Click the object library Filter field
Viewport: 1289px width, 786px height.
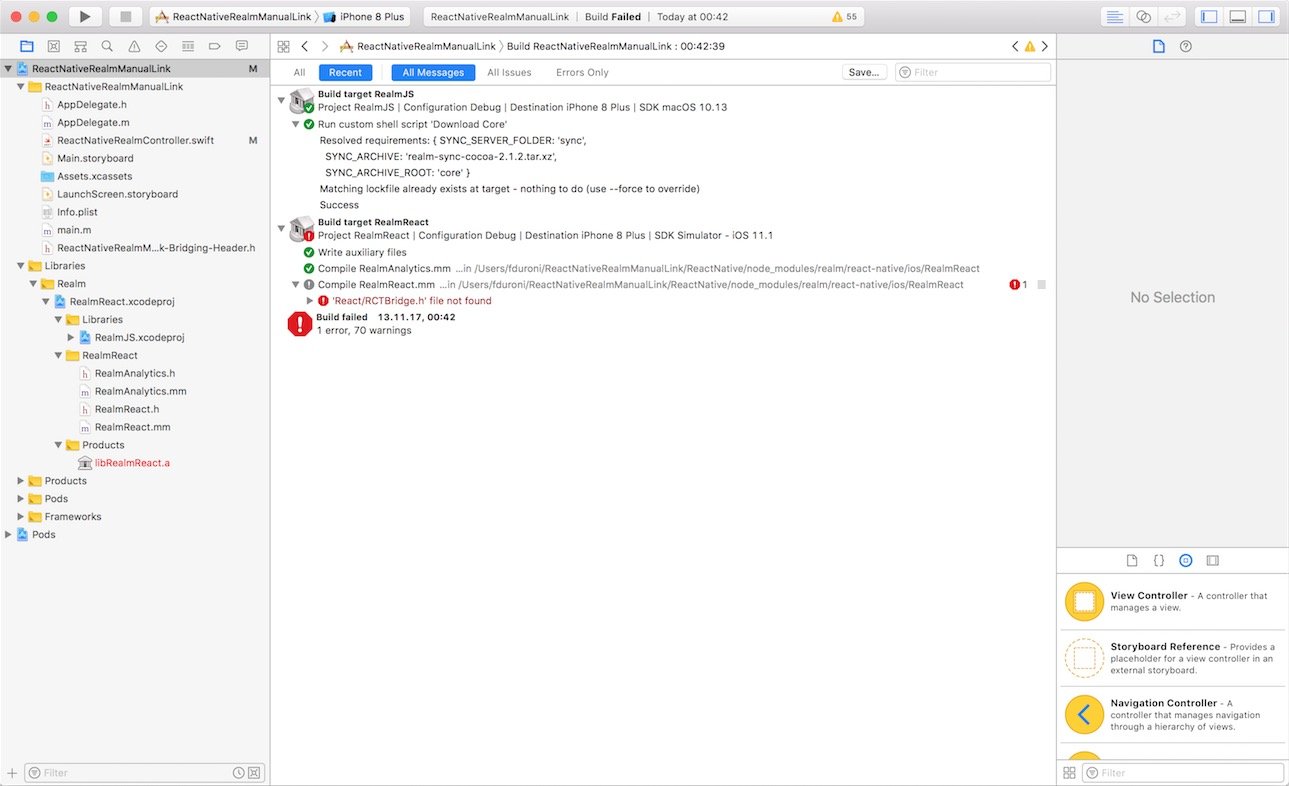[1183, 773]
